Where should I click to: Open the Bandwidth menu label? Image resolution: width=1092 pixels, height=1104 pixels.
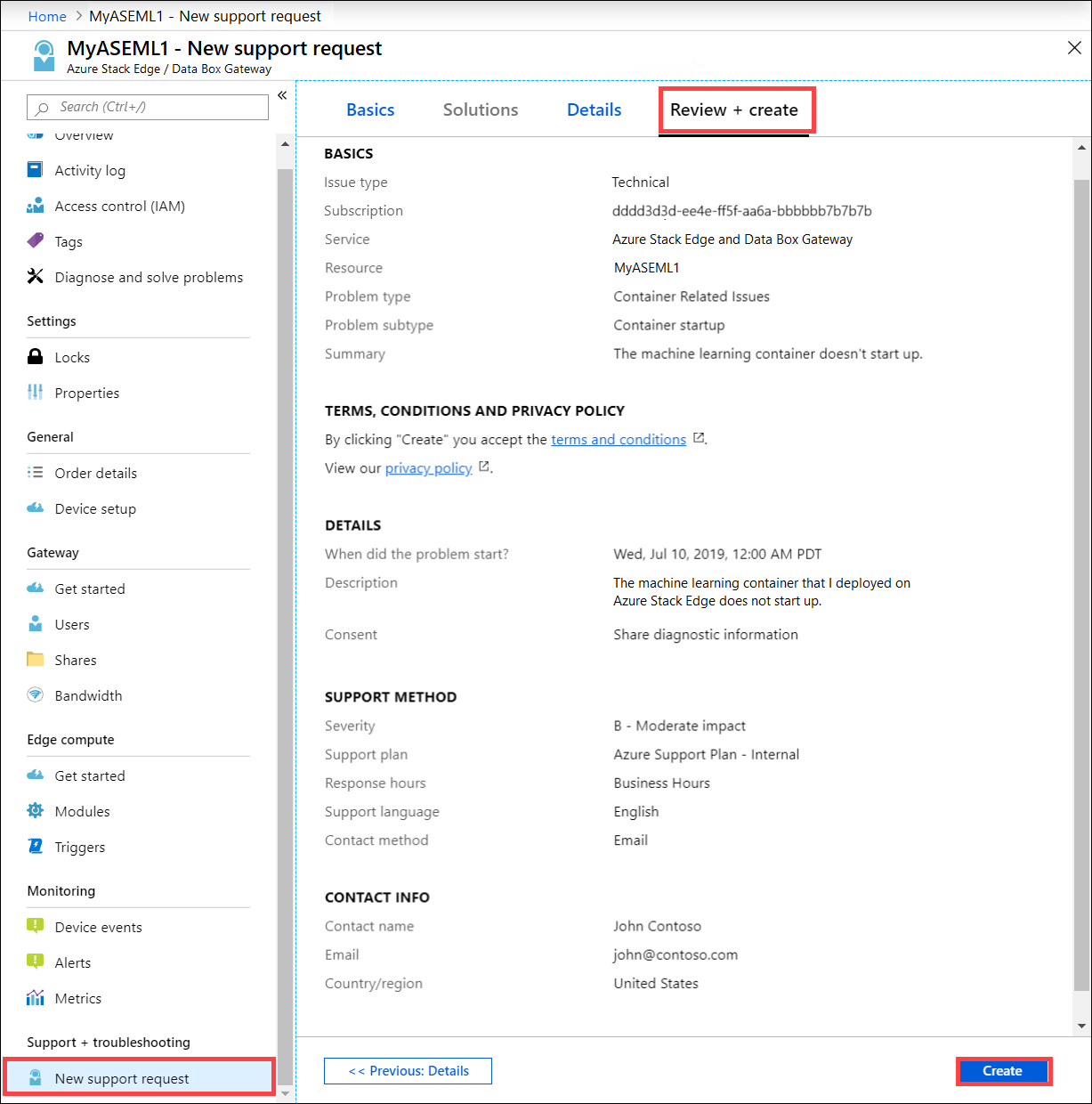click(x=88, y=695)
